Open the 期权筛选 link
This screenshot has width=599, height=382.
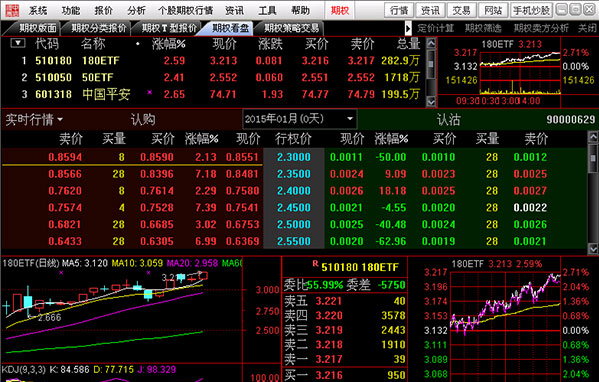pyautogui.click(x=483, y=28)
